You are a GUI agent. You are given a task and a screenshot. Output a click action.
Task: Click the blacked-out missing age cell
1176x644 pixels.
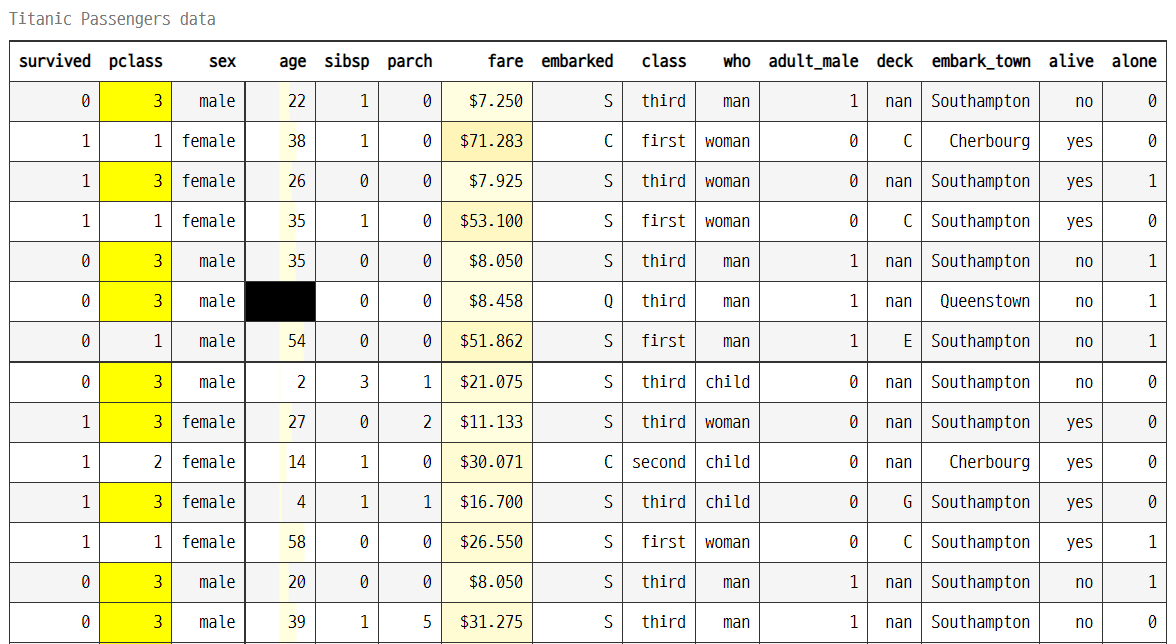280,301
